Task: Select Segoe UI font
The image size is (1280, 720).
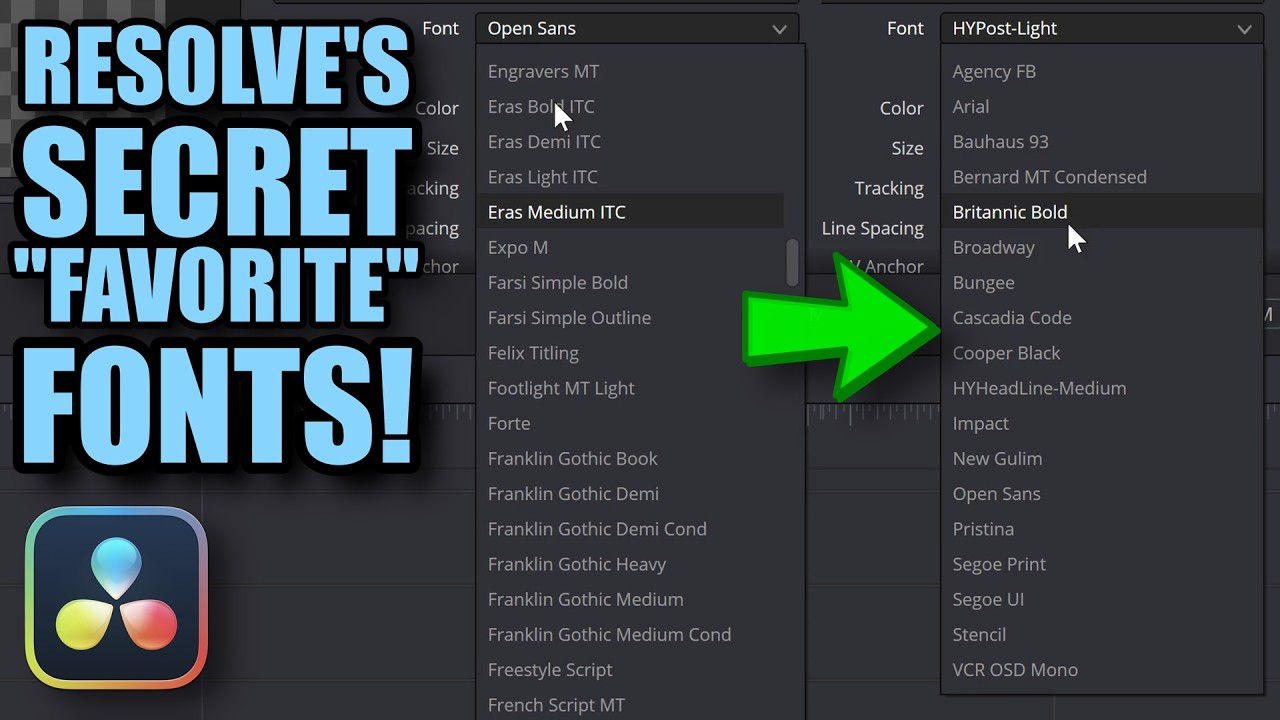Action: (x=989, y=599)
